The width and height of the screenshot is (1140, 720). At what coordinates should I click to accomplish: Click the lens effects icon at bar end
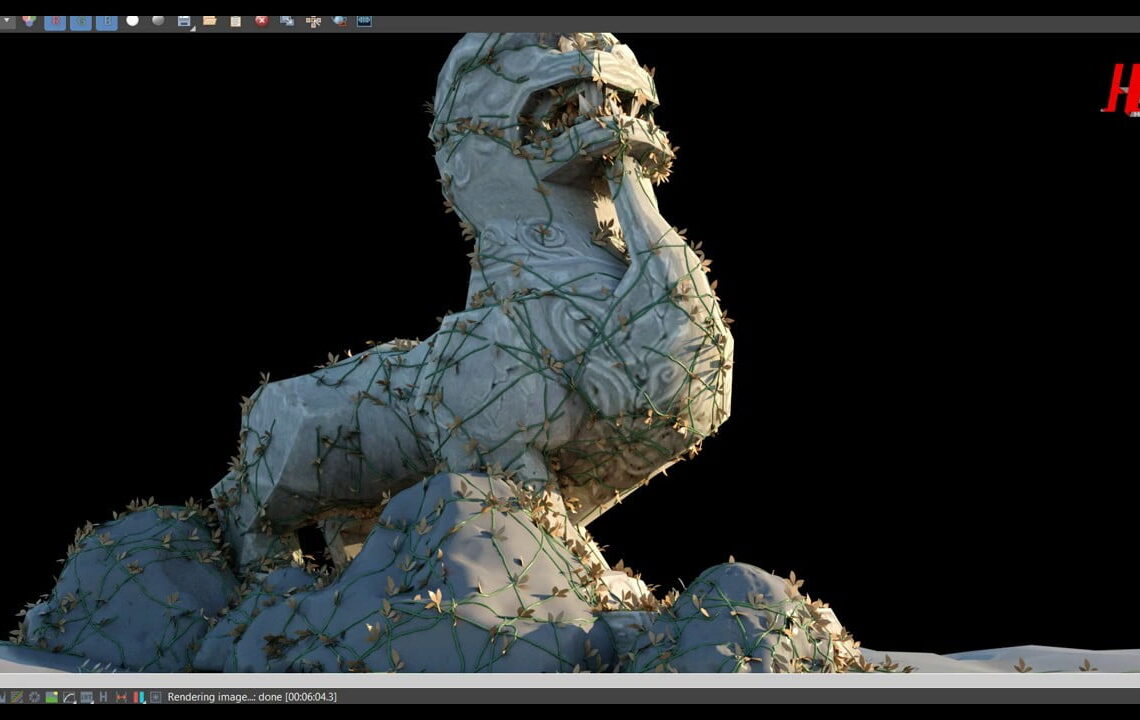156,697
